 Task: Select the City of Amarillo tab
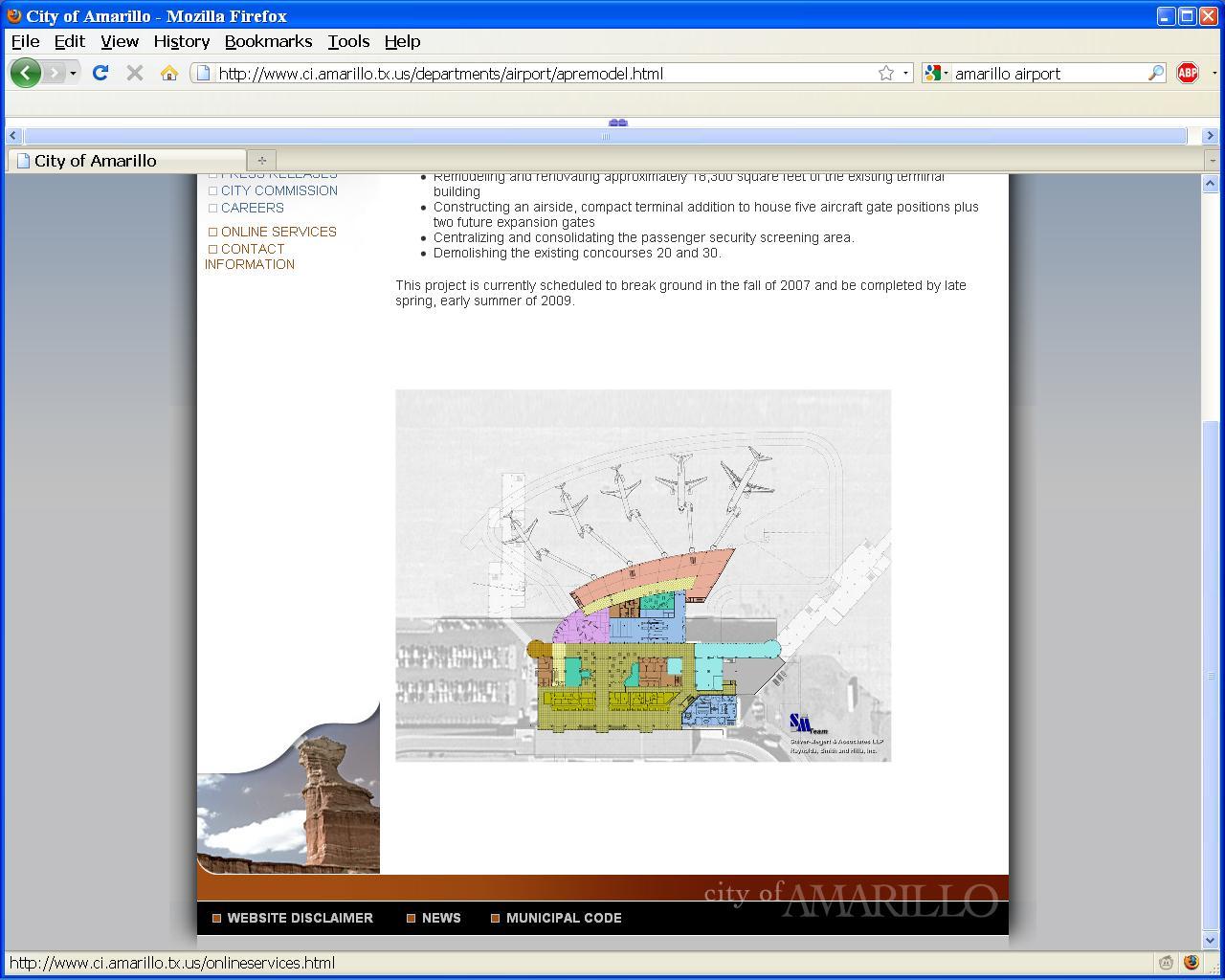click(126, 161)
